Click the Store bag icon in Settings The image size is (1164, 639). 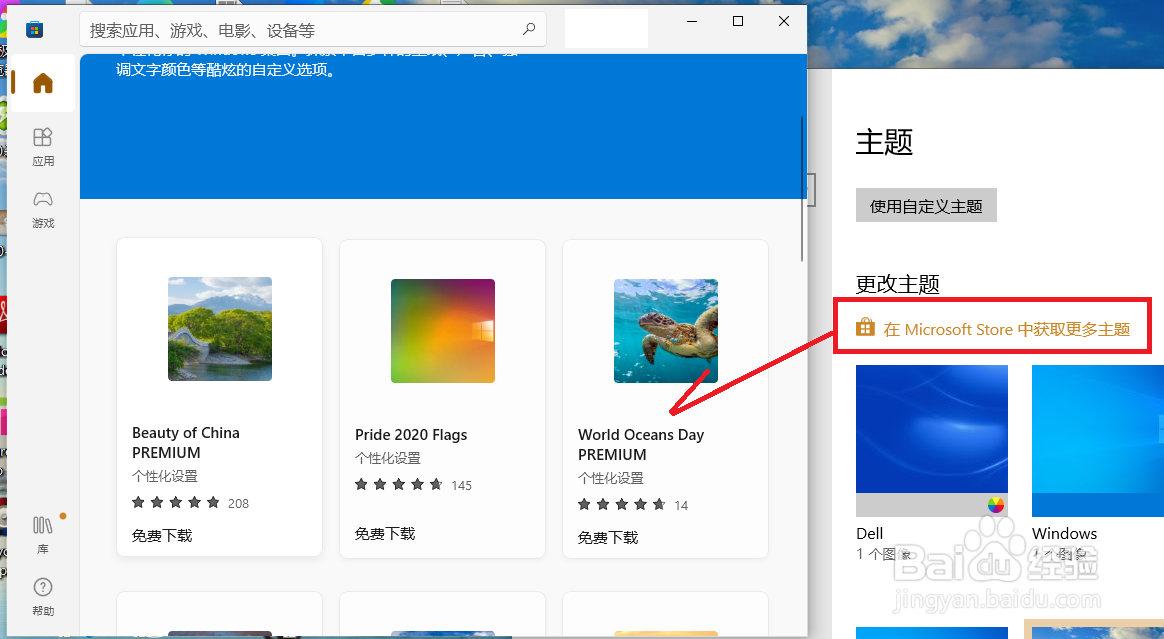[866, 327]
